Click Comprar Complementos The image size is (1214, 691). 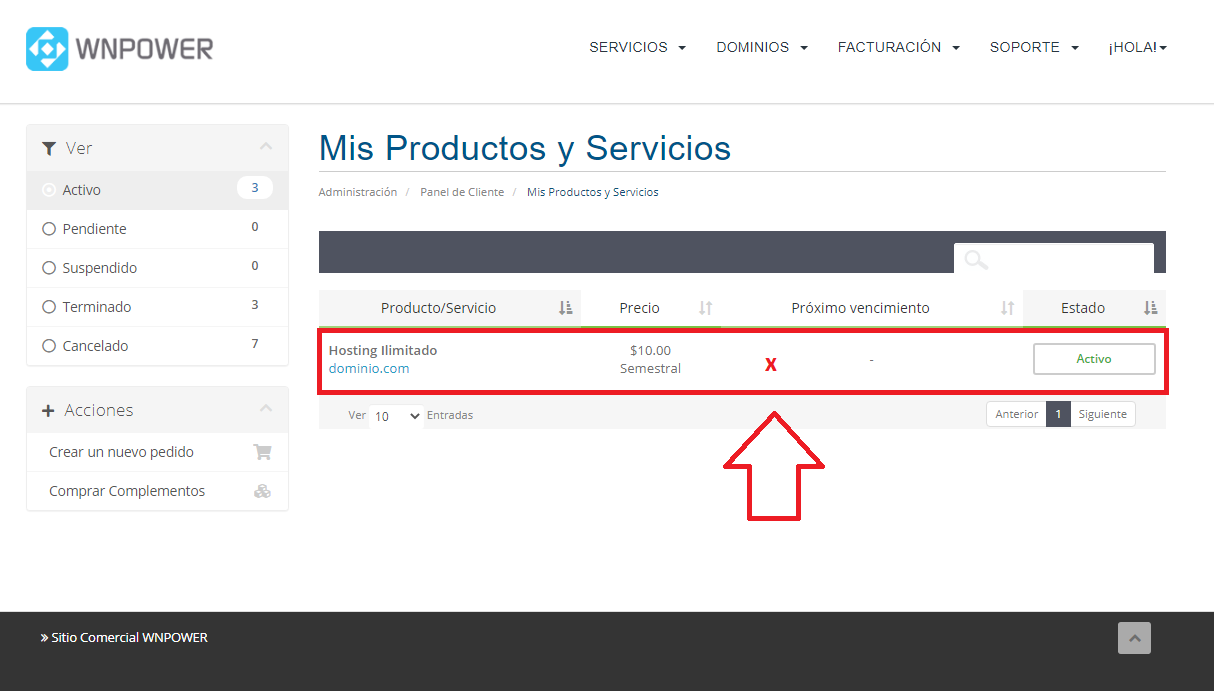click(x=127, y=491)
